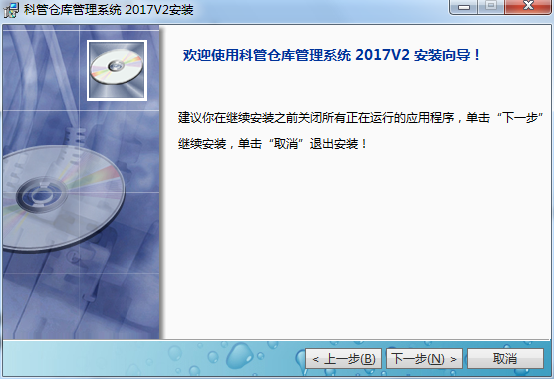This screenshot has width=554, height=379.
Task: Click the water-drop banner beside the buttons
Action: pyautogui.click(x=152, y=359)
